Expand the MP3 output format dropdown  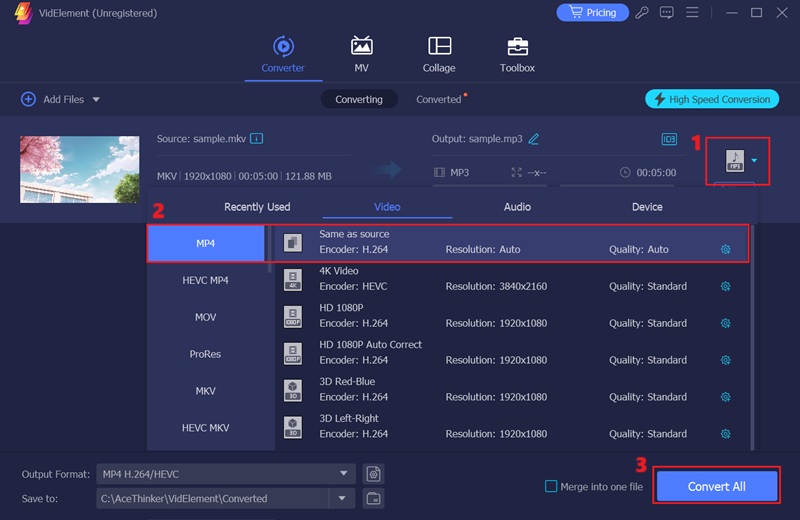pos(754,160)
